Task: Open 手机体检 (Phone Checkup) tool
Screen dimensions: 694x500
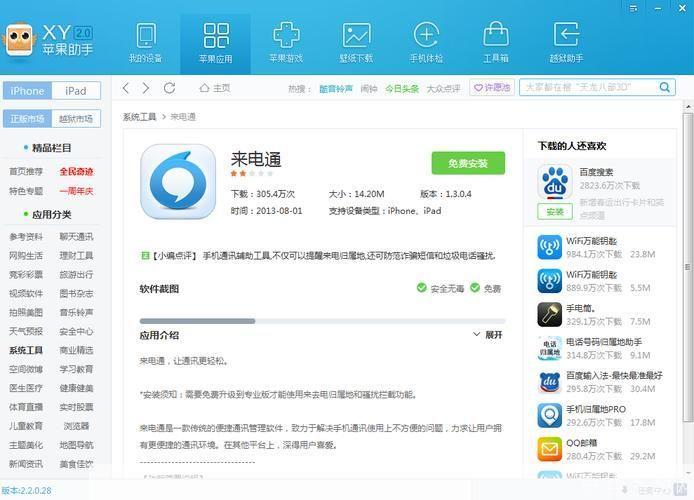Action: (426, 41)
